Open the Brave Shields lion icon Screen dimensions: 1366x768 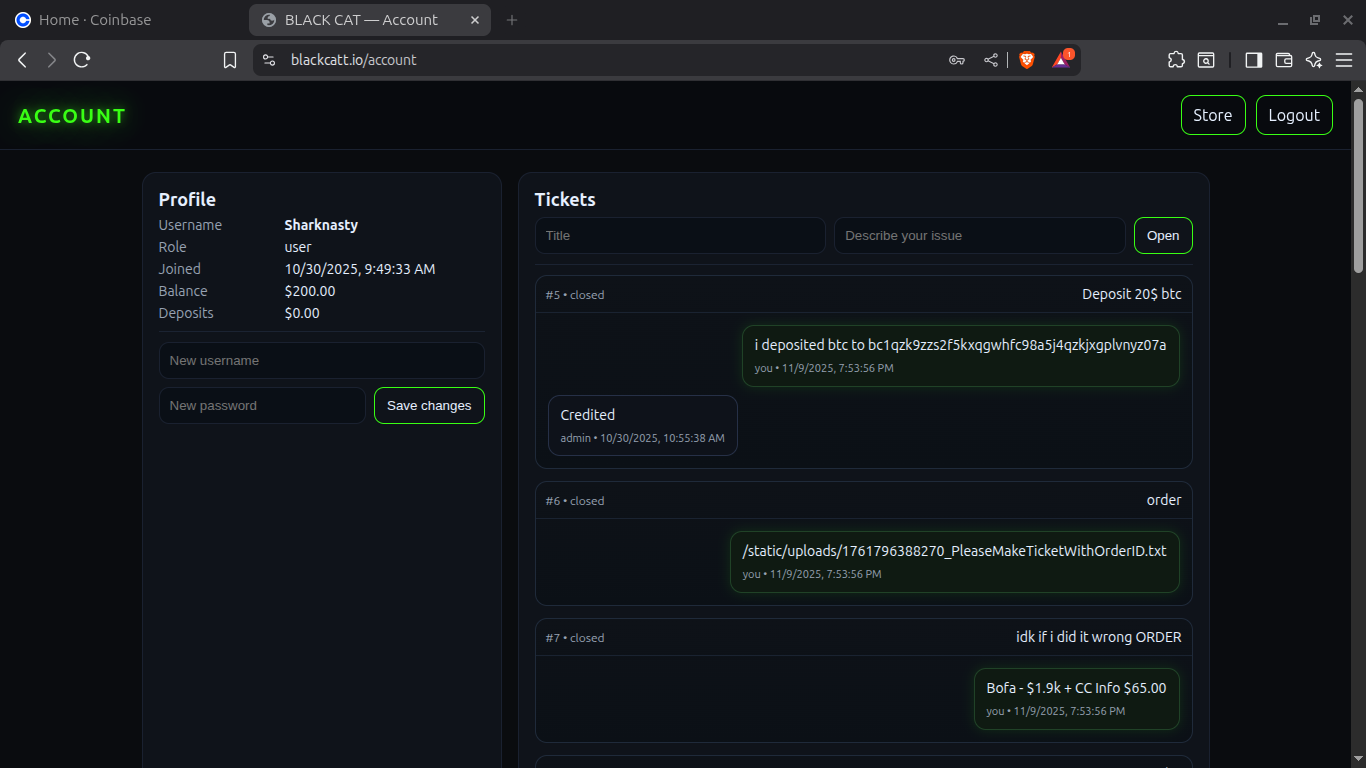(1027, 60)
